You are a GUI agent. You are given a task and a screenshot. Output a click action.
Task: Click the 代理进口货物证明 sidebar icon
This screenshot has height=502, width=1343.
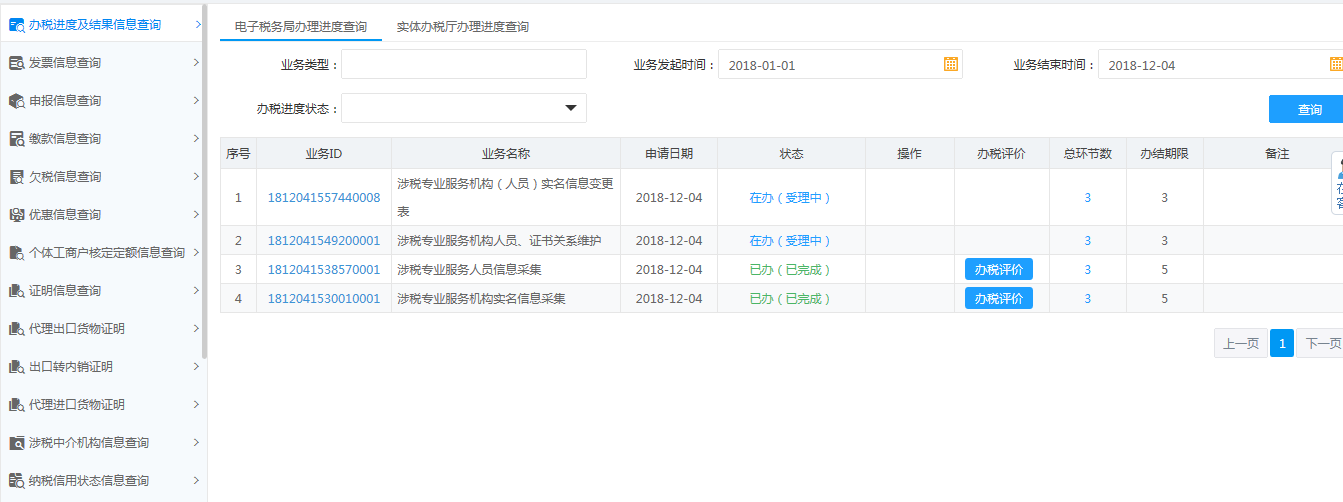point(16,405)
